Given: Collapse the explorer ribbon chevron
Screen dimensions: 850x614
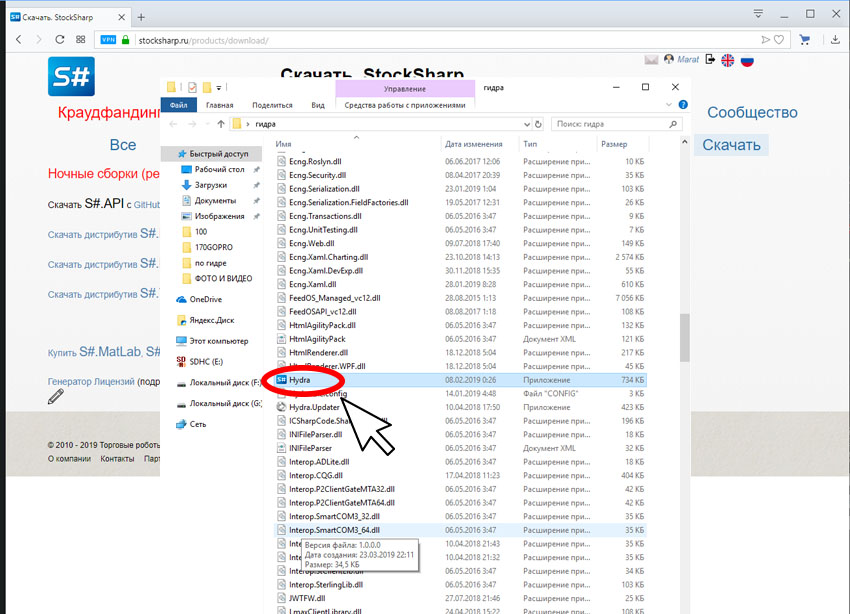Looking at the screenshot, I should [668, 105].
